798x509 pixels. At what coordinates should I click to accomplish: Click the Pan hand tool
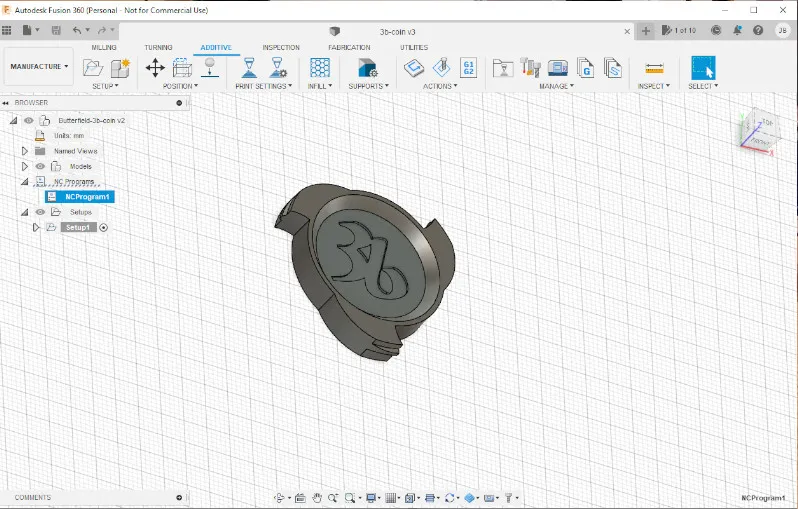[317, 498]
